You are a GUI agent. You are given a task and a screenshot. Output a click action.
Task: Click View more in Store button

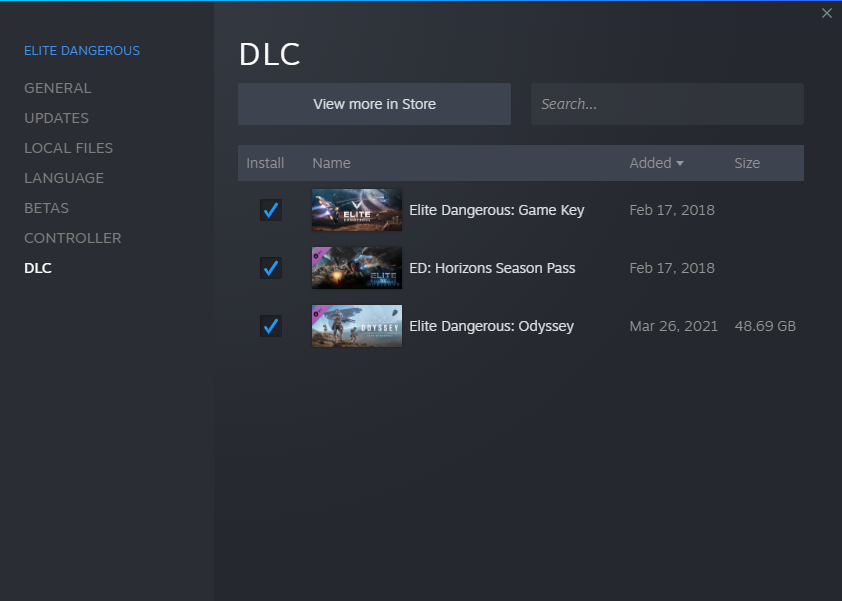point(374,104)
